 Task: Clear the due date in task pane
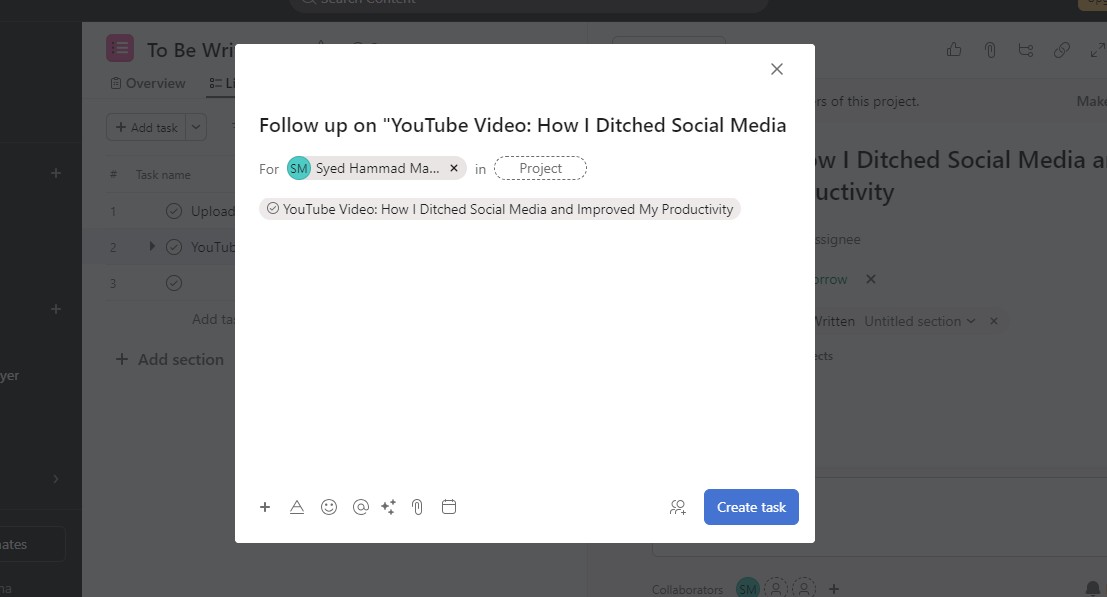point(871,279)
